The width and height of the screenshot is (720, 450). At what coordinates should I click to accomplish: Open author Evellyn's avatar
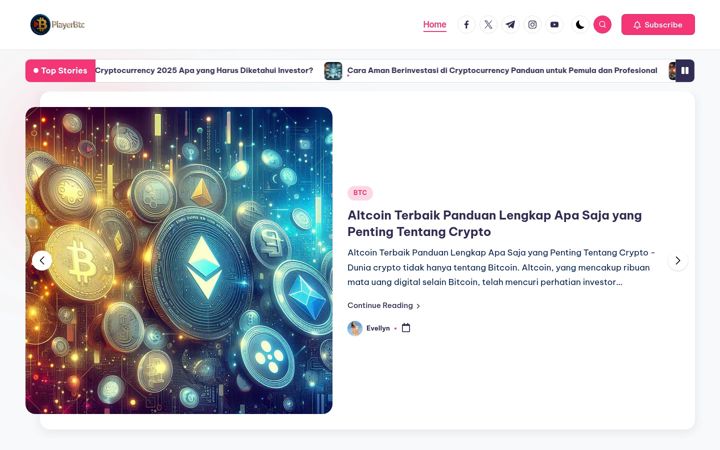[x=355, y=328]
